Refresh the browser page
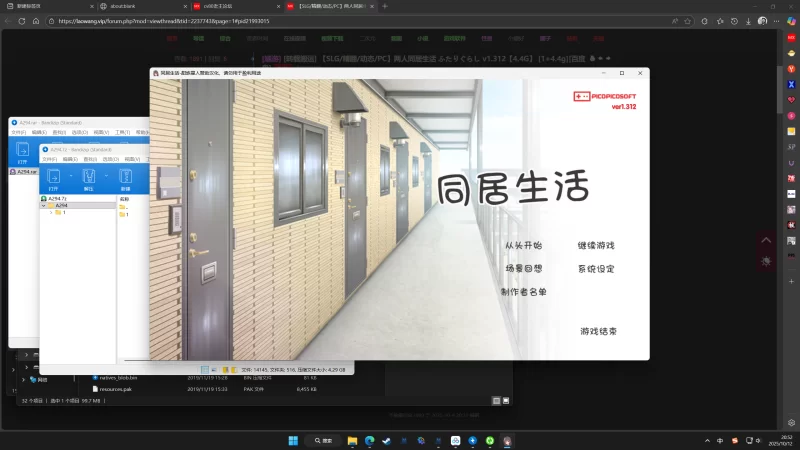Viewport: 800px width, 450px height. [x=21, y=21]
